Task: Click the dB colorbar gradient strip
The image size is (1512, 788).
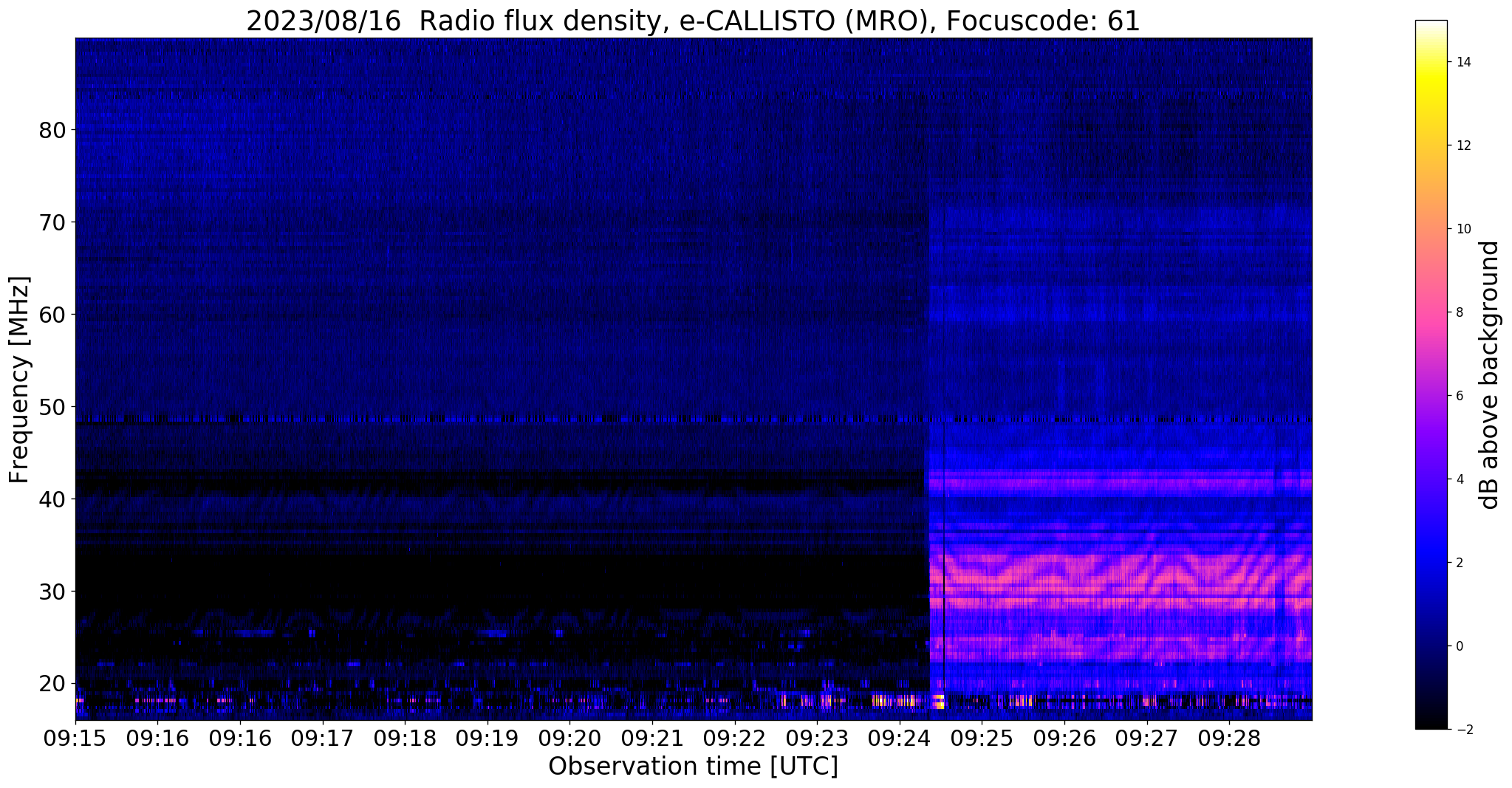Action: (x=1431, y=374)
